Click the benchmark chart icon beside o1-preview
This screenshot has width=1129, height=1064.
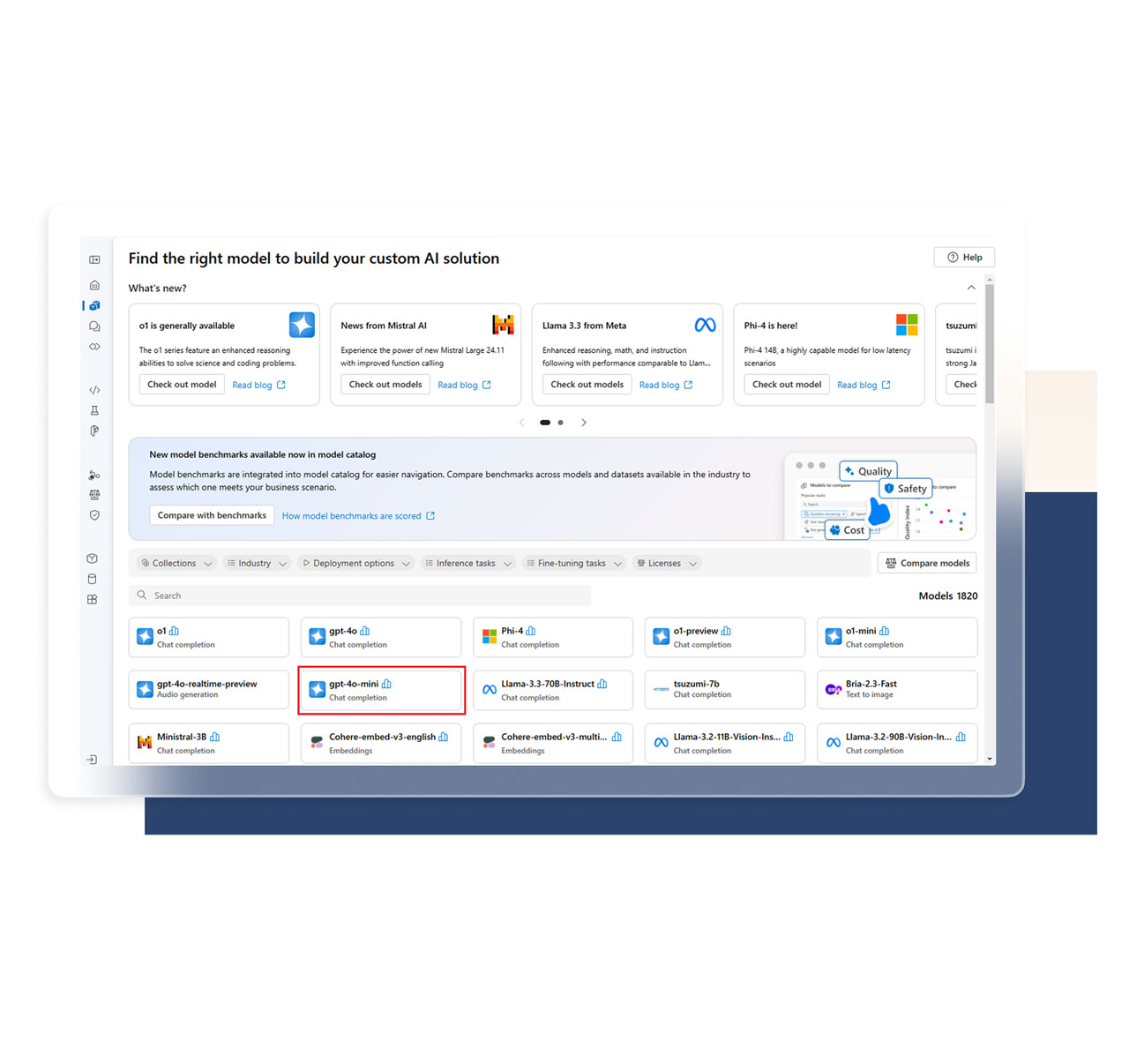click(726, 631)
